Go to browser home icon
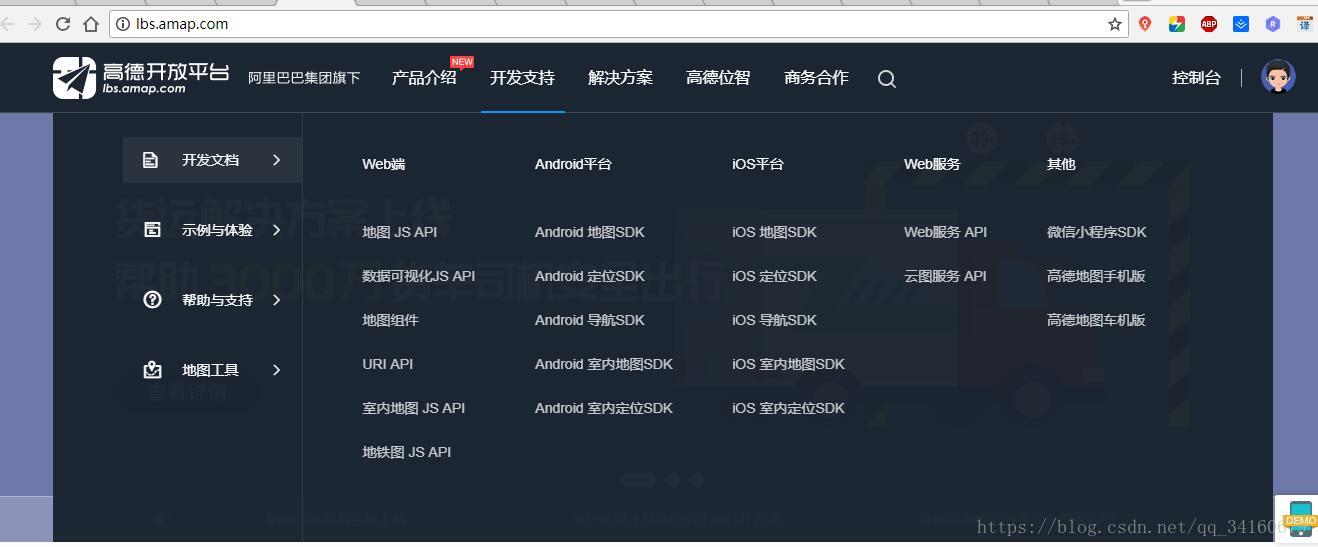1318x547 pixels. (x=91, y=23)
